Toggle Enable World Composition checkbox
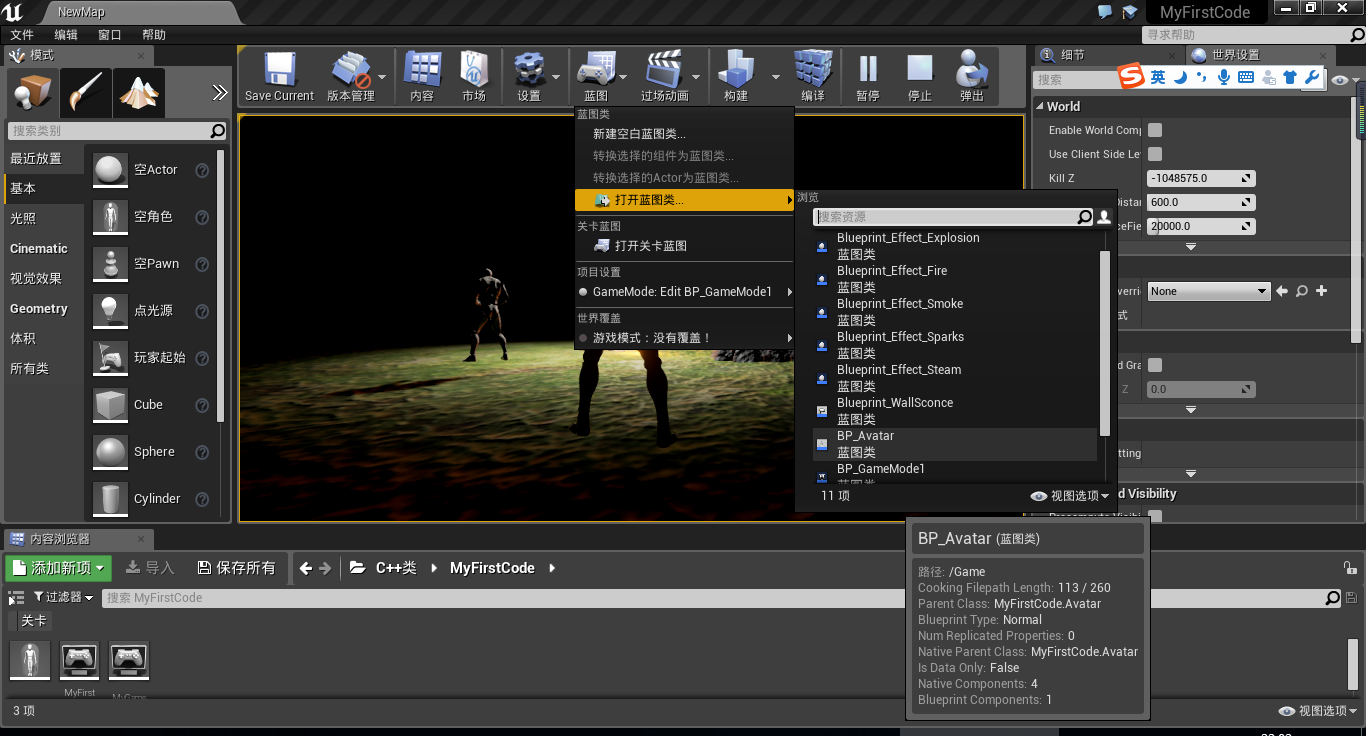Screen dimensions: 1366x736 click(x=1155, y=130)
